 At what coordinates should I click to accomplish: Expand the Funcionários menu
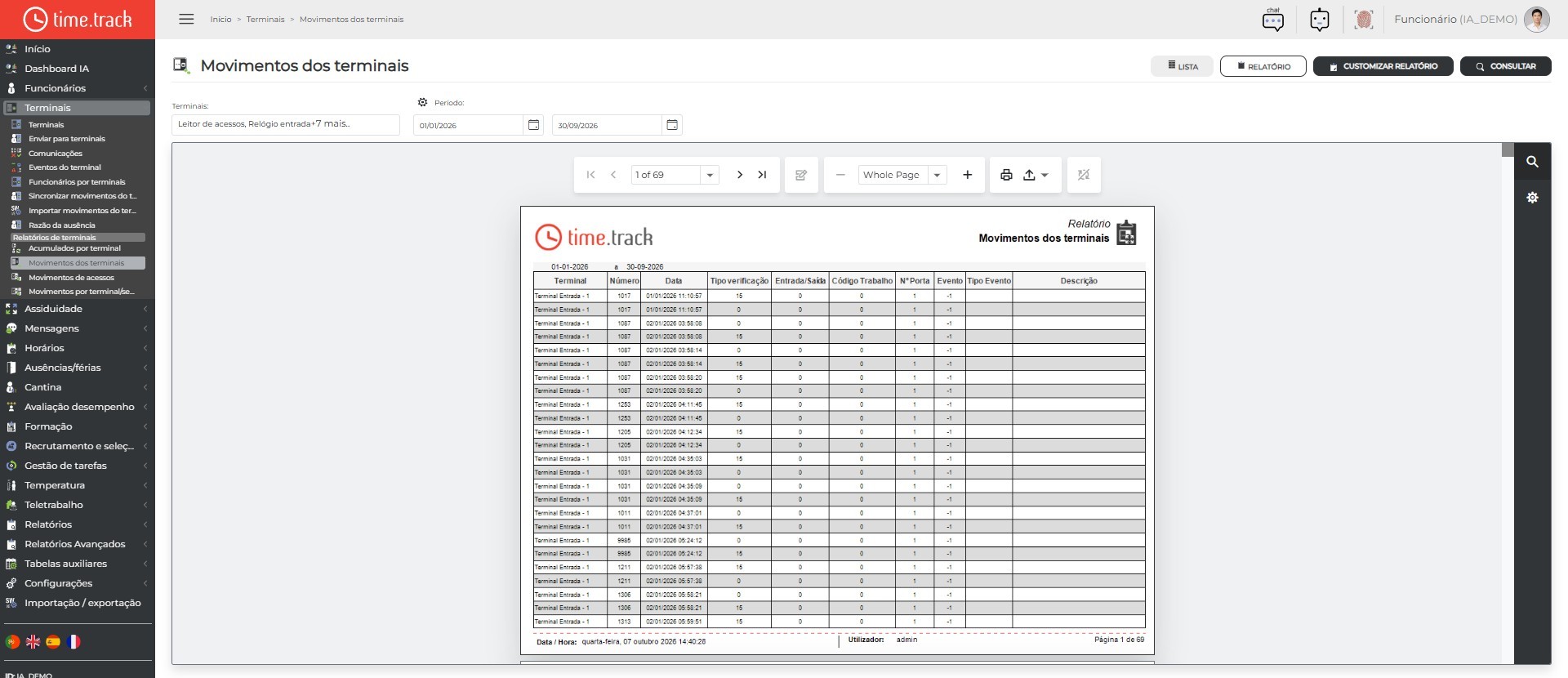pos(78,88)
